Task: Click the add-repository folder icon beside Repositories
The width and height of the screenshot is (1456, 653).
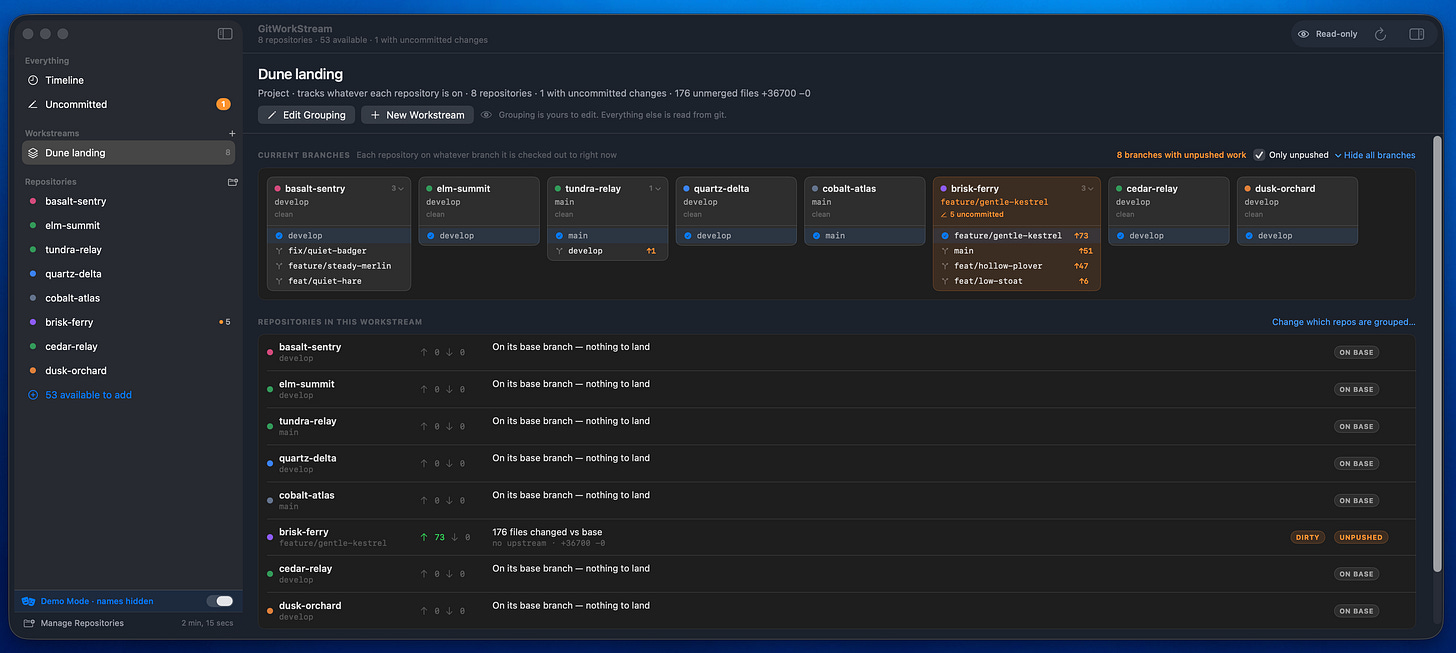Action: click(232, 182)
